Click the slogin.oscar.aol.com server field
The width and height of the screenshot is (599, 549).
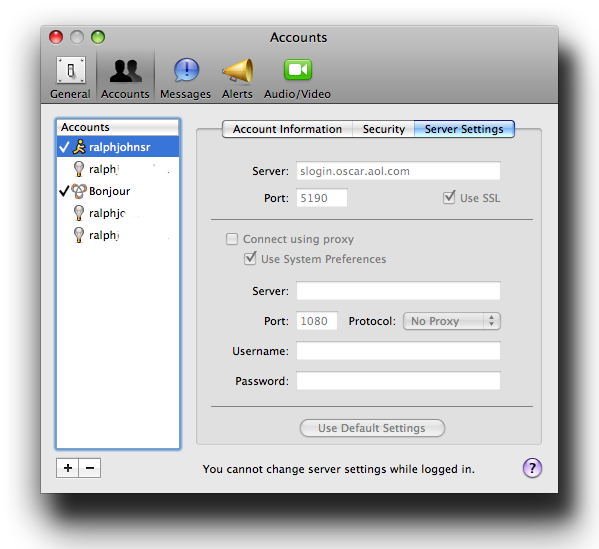pos(398,171)
